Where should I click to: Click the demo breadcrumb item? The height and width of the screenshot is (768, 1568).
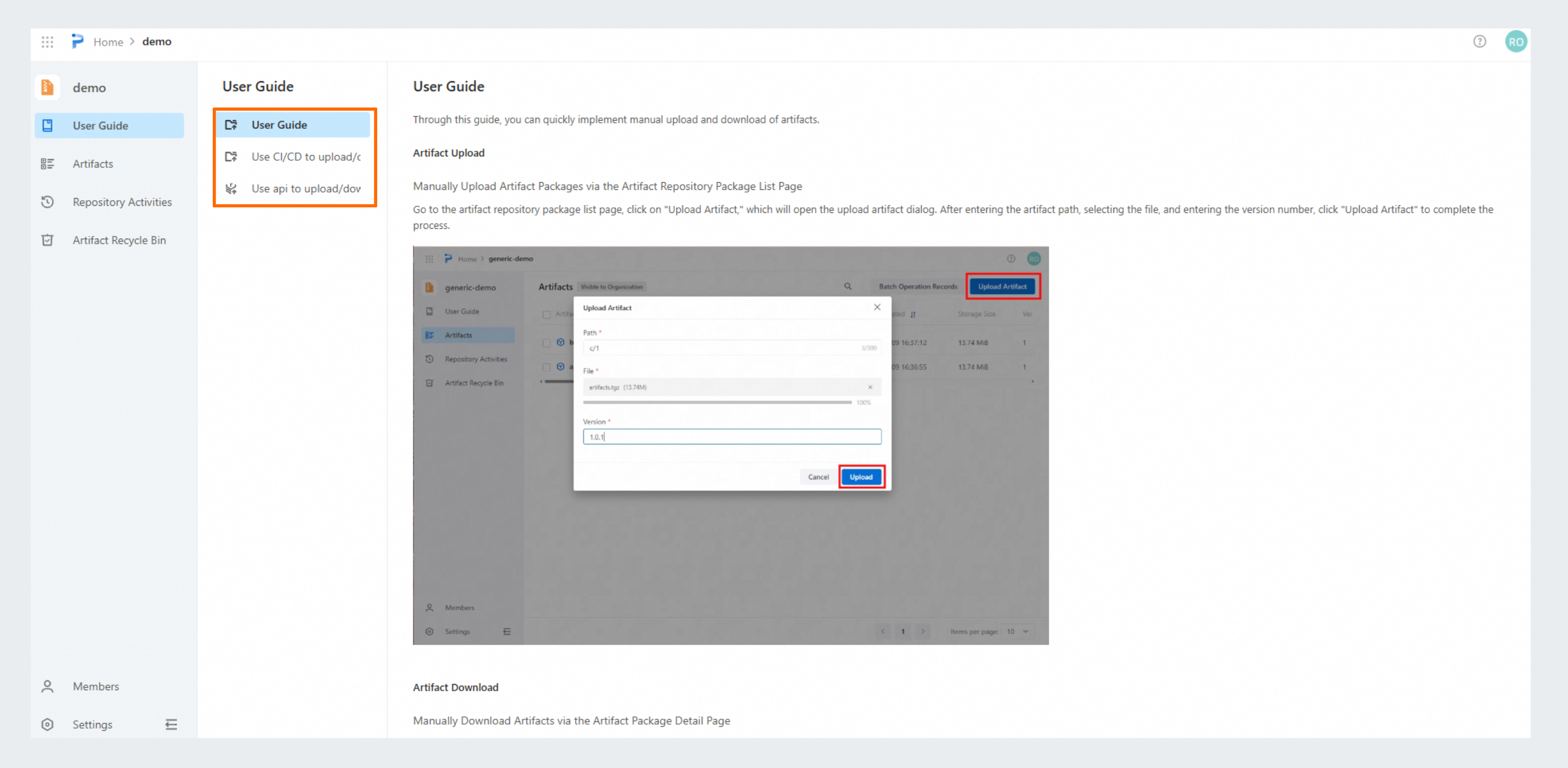coord(156,41)
